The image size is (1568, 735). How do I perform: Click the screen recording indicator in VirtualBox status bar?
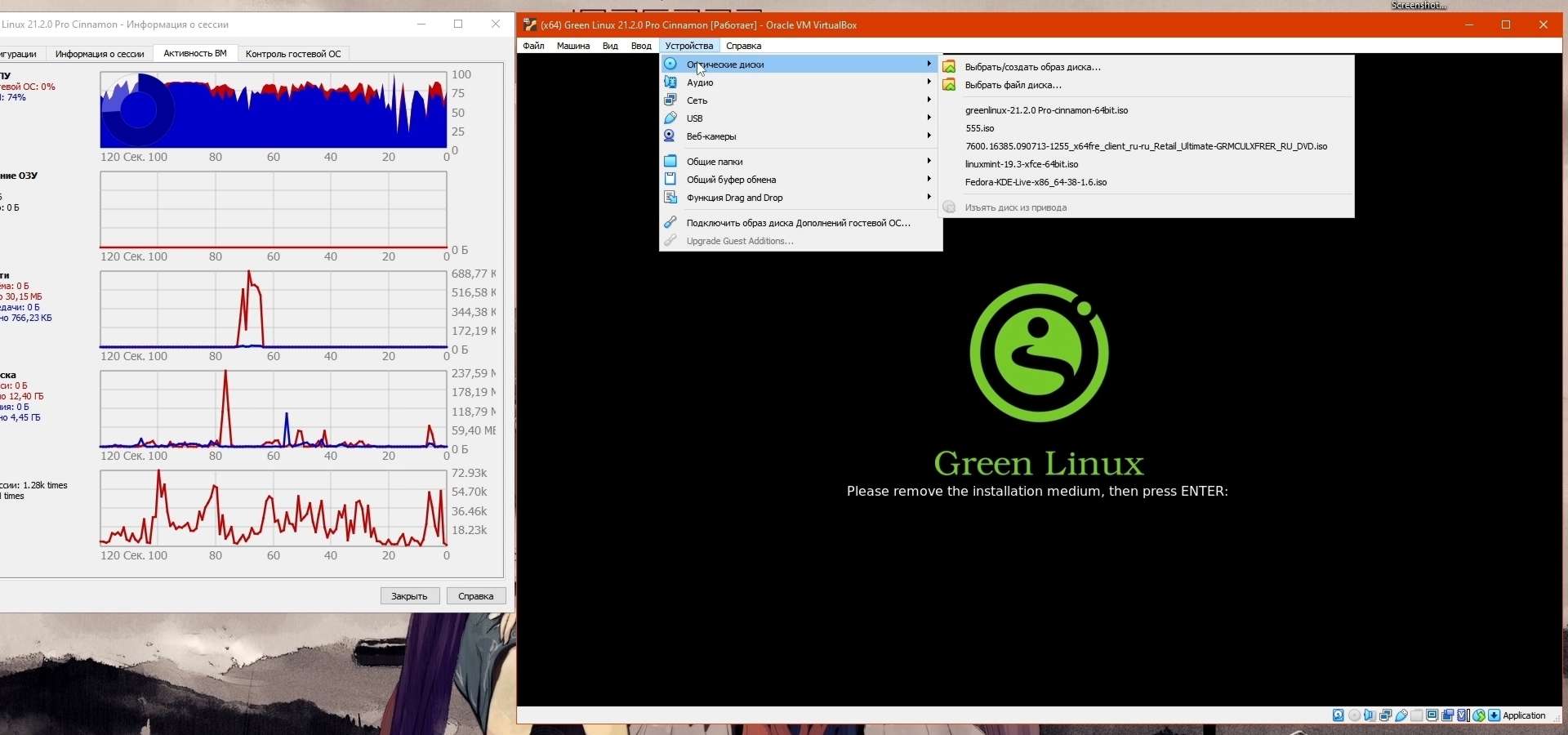click(x=1448, y=715)
